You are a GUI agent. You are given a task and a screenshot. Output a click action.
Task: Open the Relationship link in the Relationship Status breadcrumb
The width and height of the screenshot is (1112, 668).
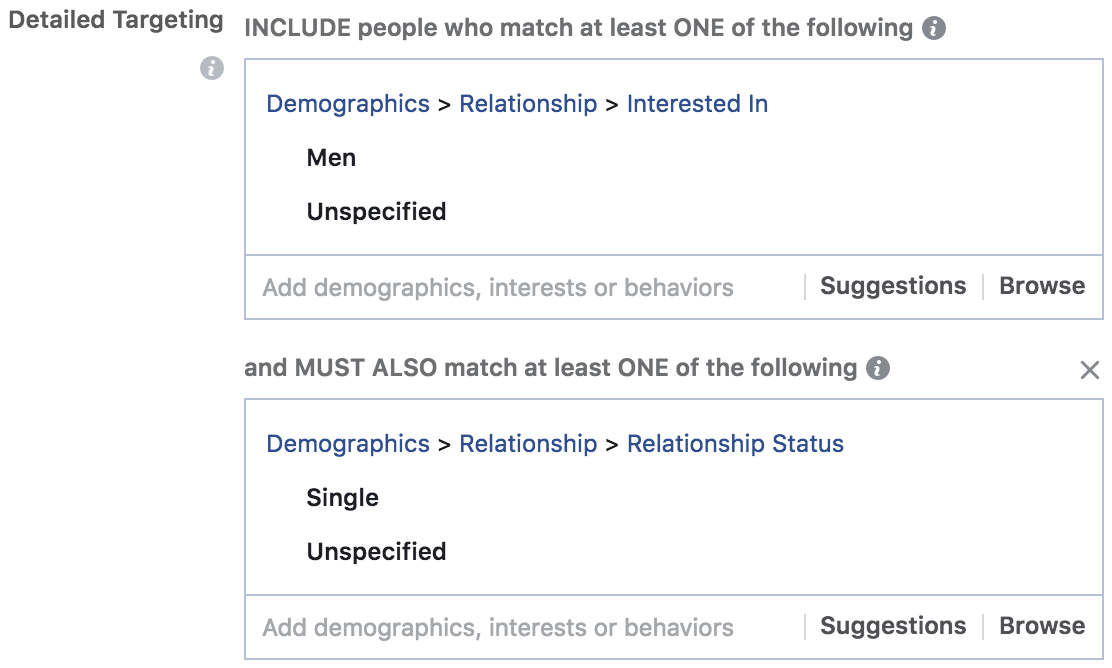pyautogui.click(x=528, y=444)
